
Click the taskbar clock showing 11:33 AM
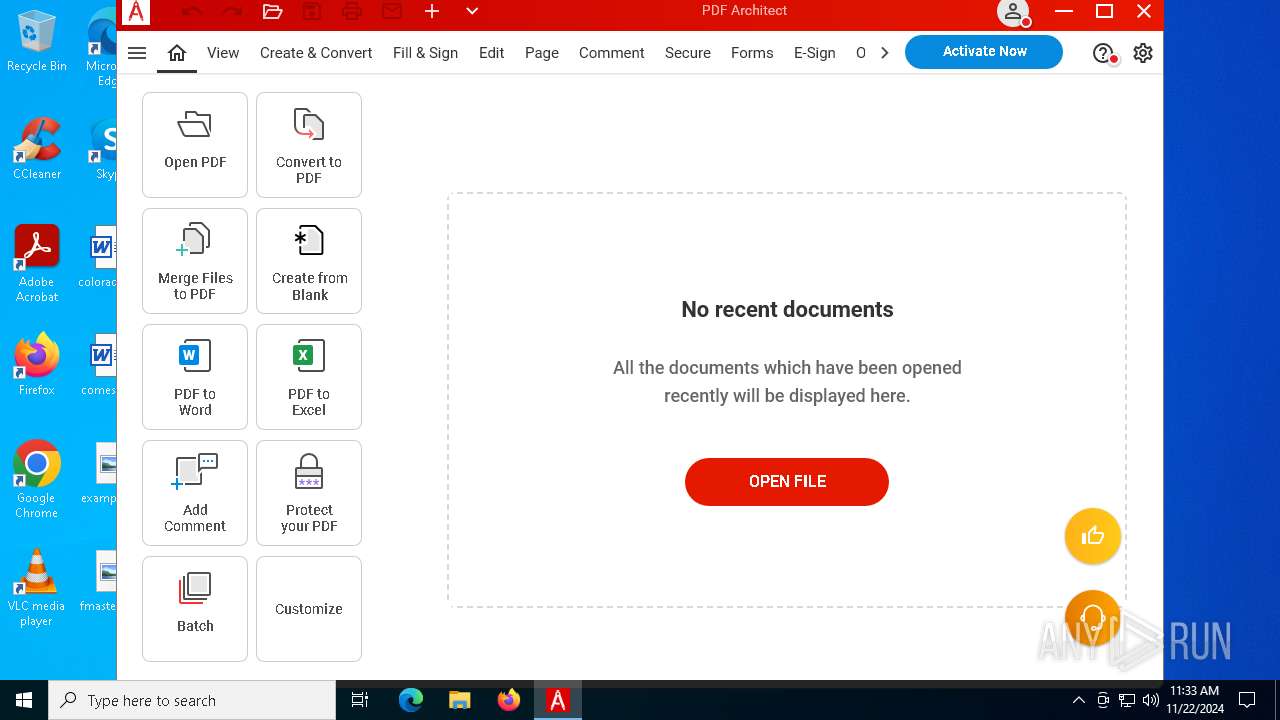click(x=1194, y=700)
